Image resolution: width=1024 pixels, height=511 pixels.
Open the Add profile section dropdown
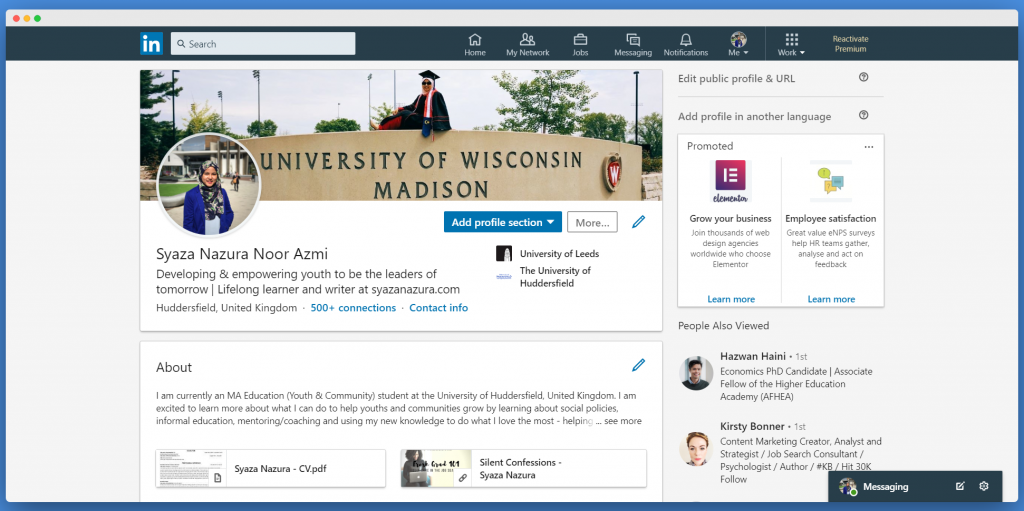[x=503, y=222]
